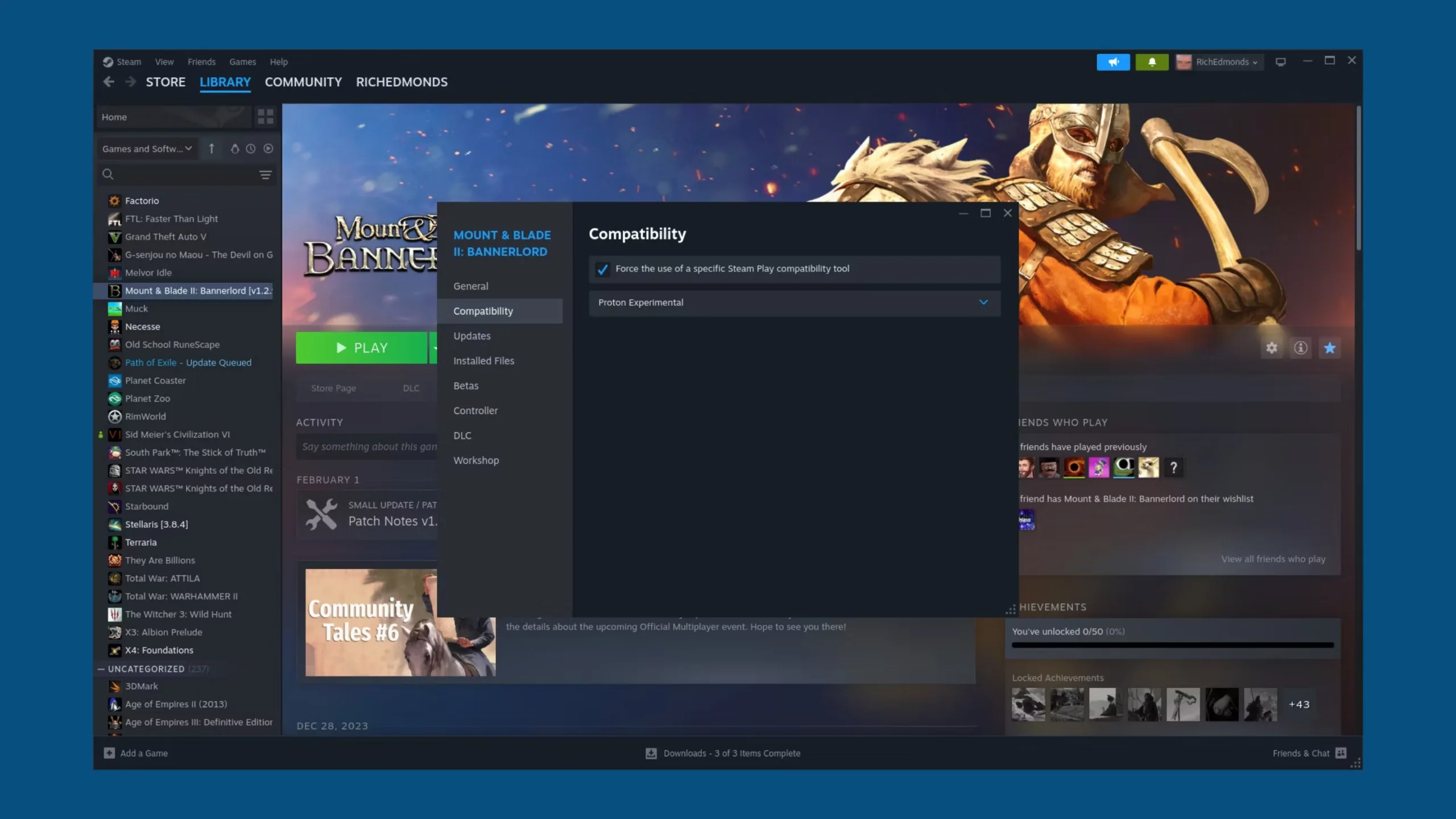Open the Help menu
This screenshot has height=819, width=1456.
coord(279,62)
